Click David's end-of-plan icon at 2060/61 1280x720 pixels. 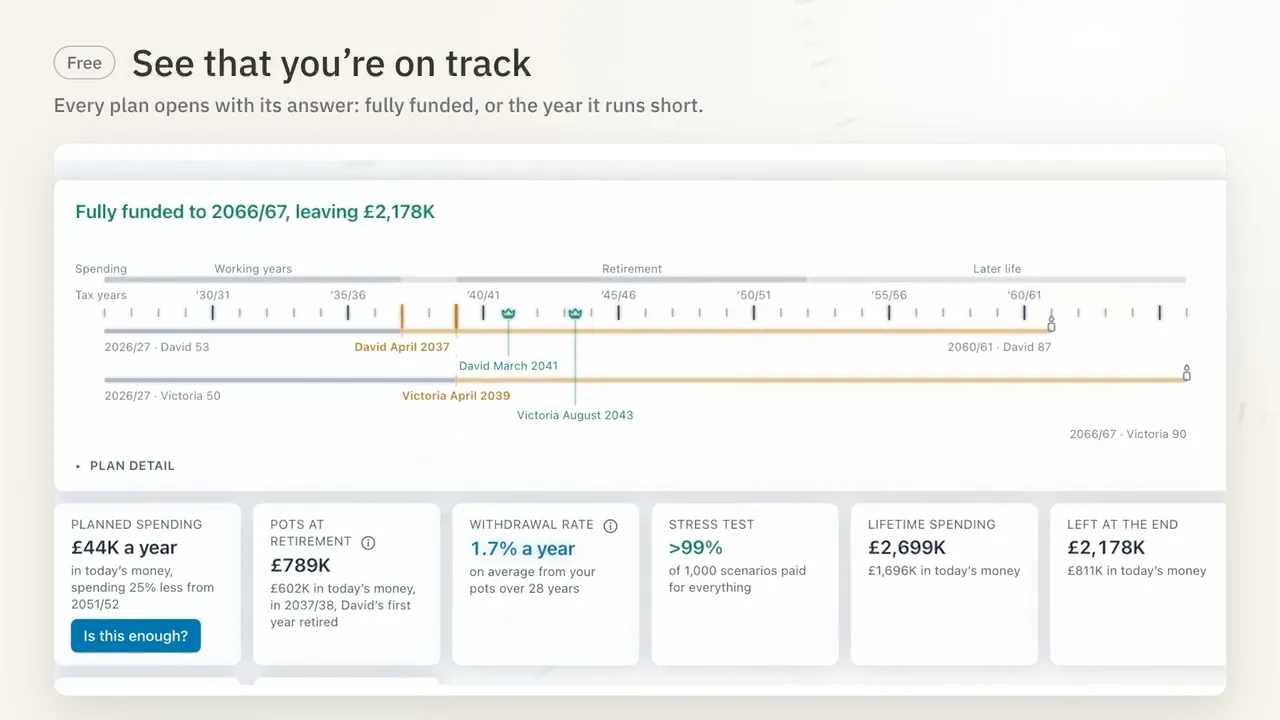click(1051, 324)
